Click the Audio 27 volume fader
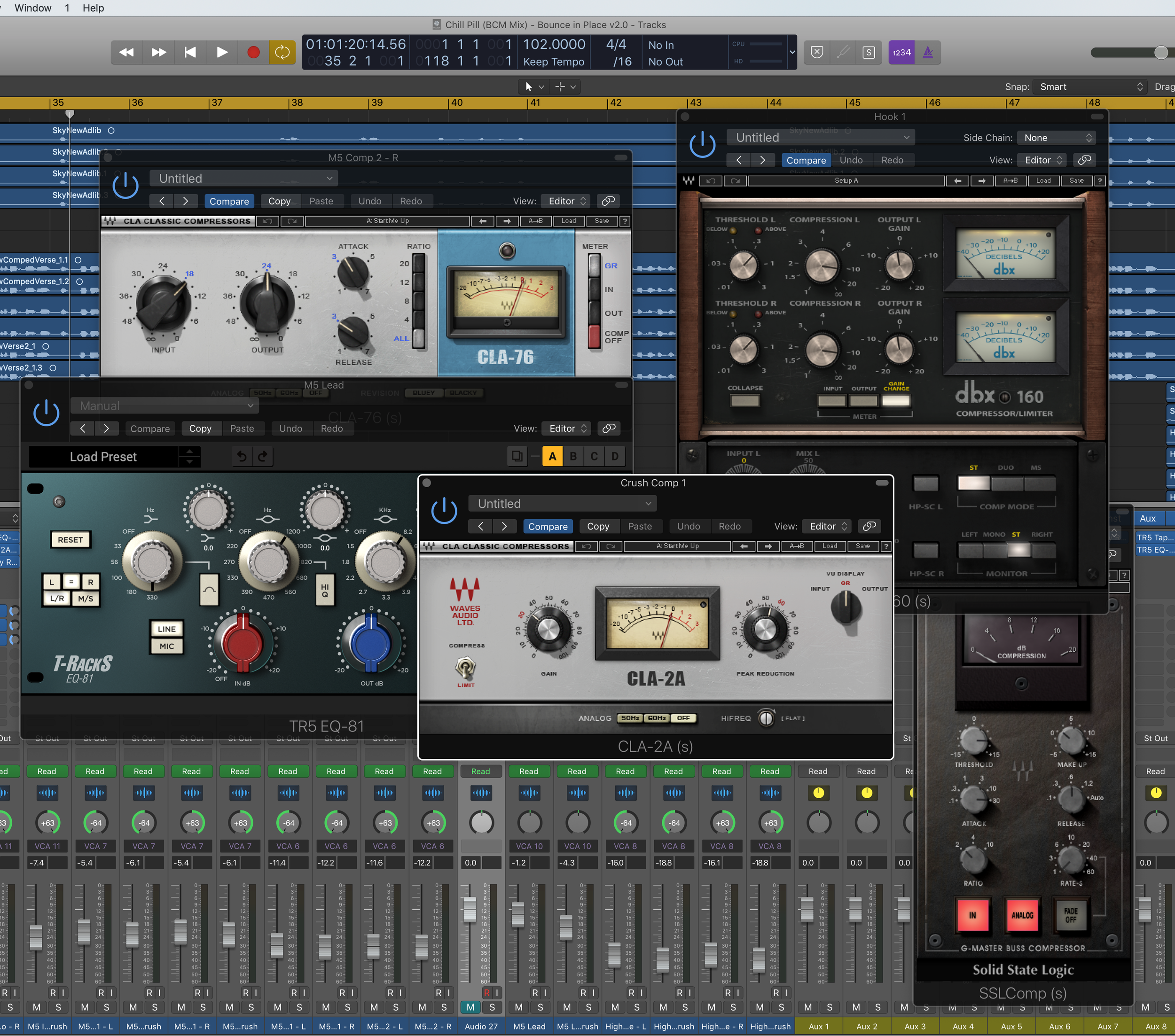 (x=470, y=909)
